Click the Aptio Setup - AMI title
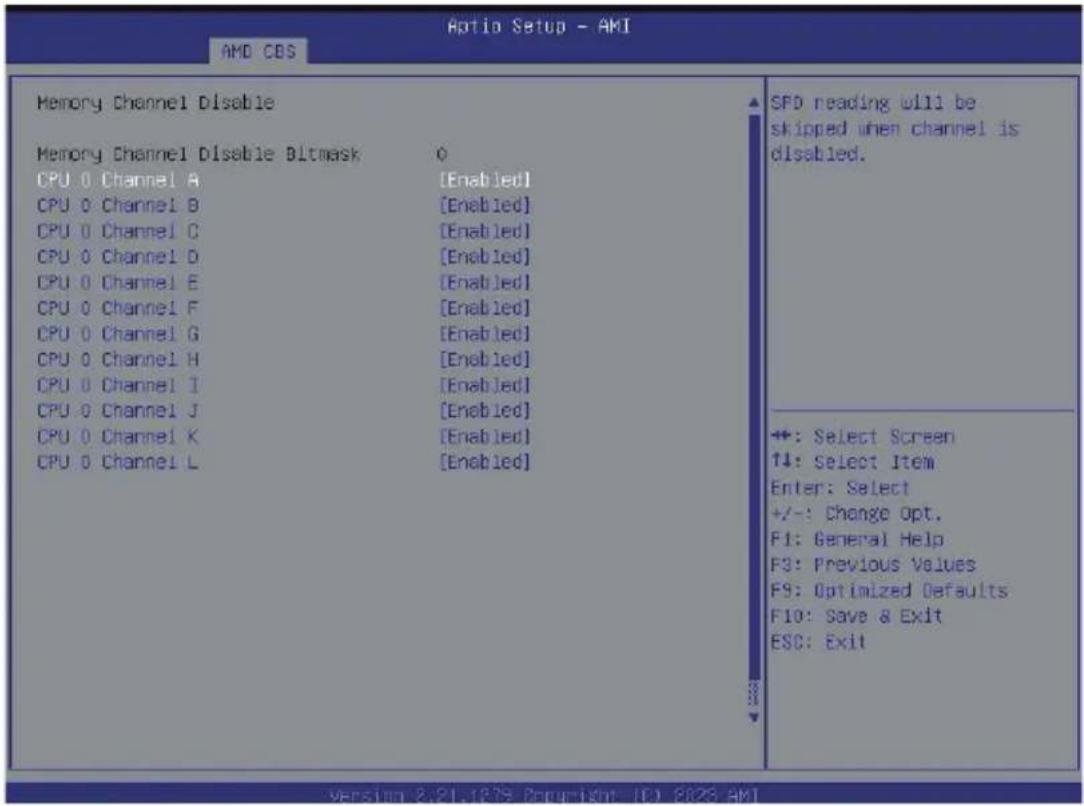The image size is (1084, 806). point(539,26)
